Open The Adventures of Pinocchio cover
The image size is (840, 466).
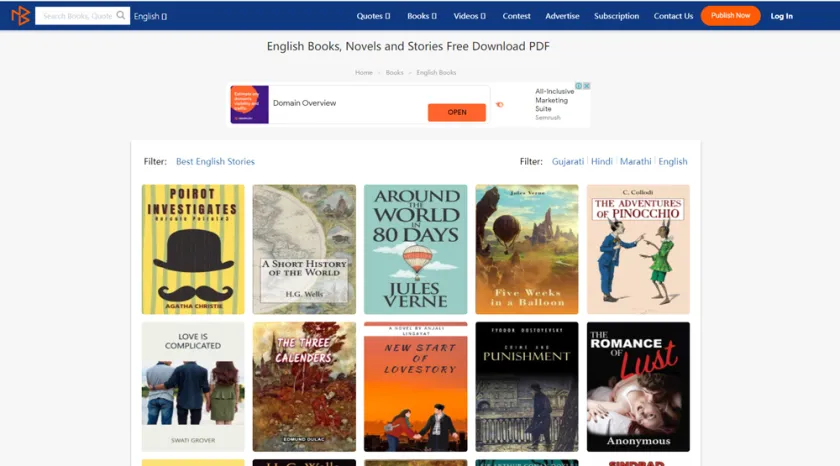638,249
